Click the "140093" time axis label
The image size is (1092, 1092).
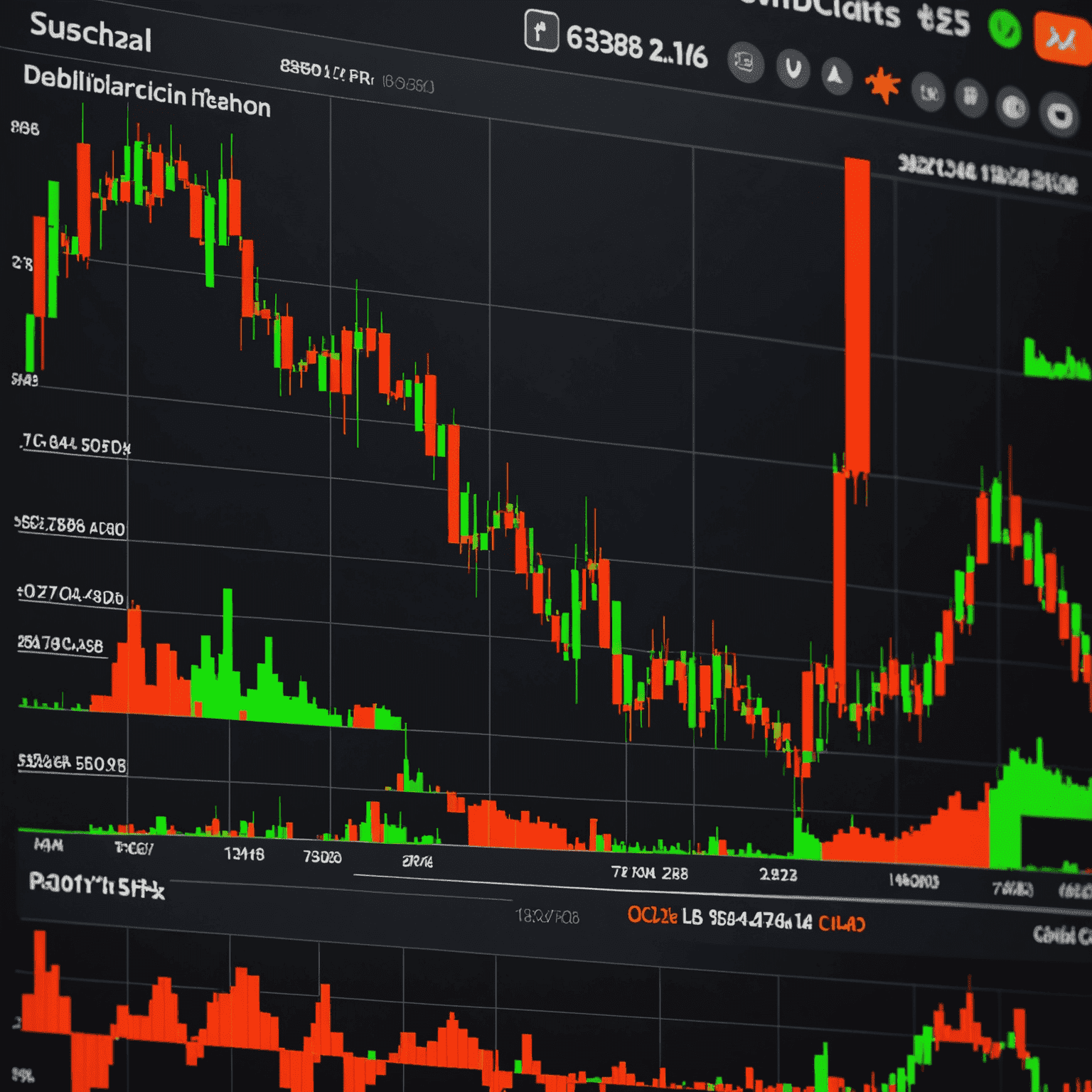(914, 882)
